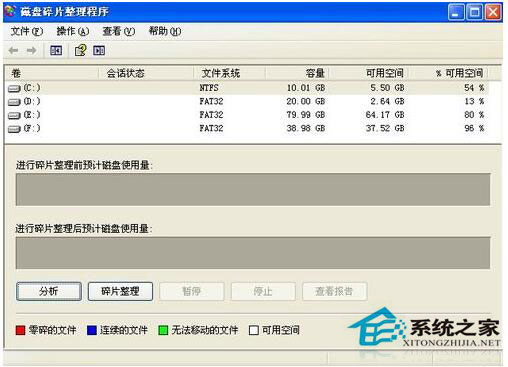Sort by the 可用空间 column header

click(369, 73)
